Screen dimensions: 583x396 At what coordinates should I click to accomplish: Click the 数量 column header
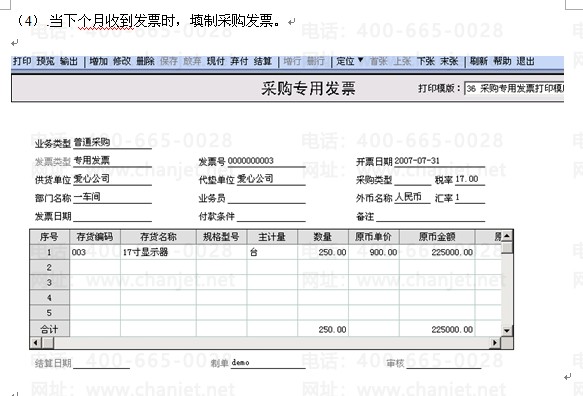pyautogui.click(x=323, y=237)
